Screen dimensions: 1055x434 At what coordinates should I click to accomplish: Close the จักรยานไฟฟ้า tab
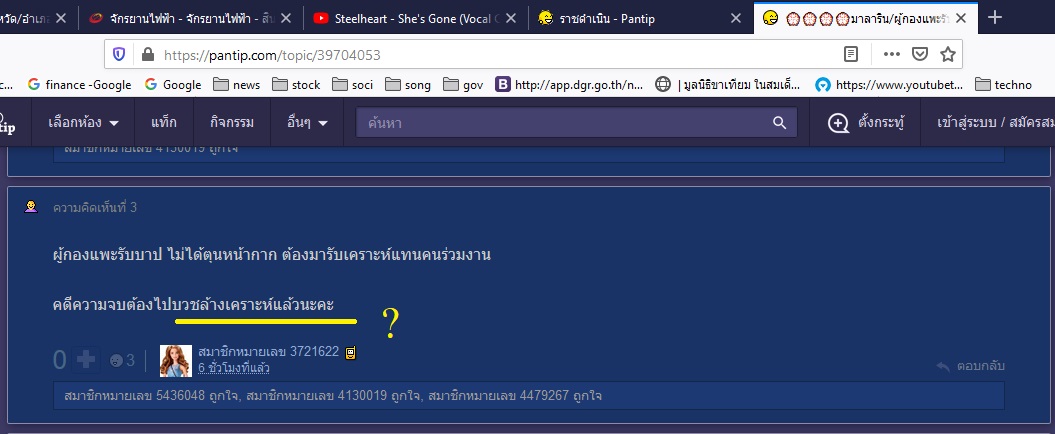(285, 18)
